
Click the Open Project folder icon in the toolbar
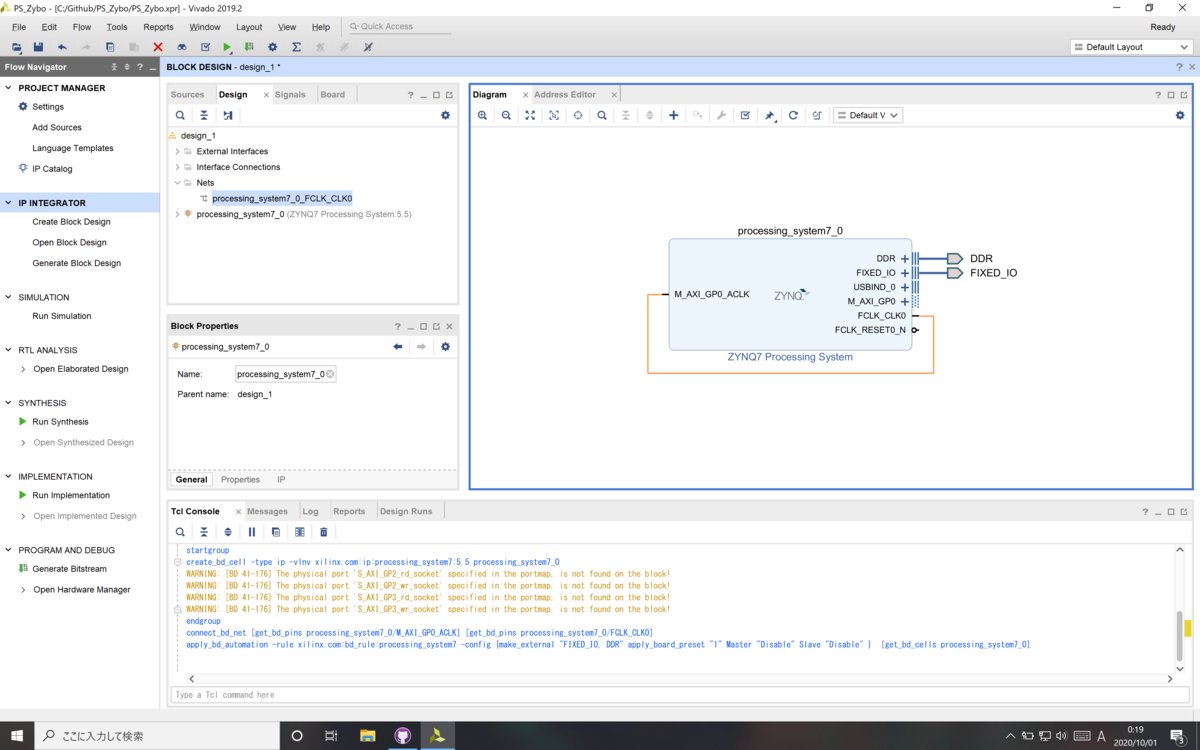click(16, 47)
